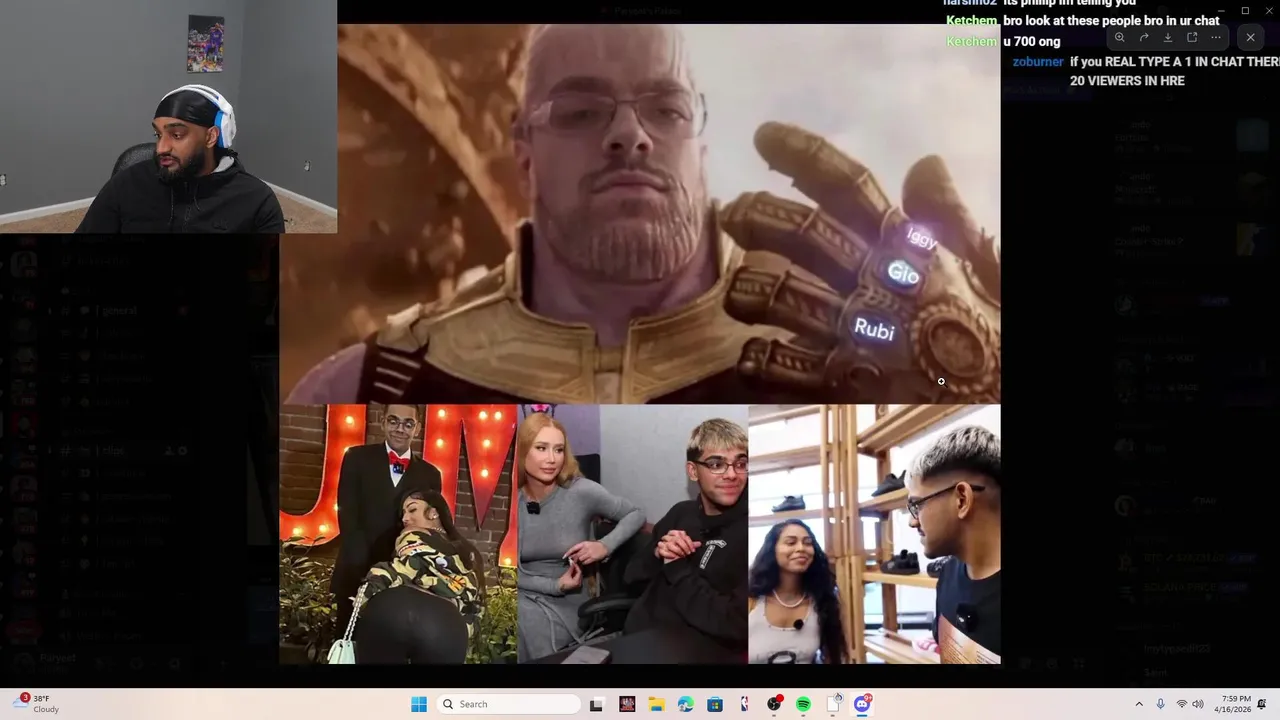The height and width of the screenshot is (720, 1280).
Task: Open the weather widget showing 38°F Cloudy
Action: point(36,704)
